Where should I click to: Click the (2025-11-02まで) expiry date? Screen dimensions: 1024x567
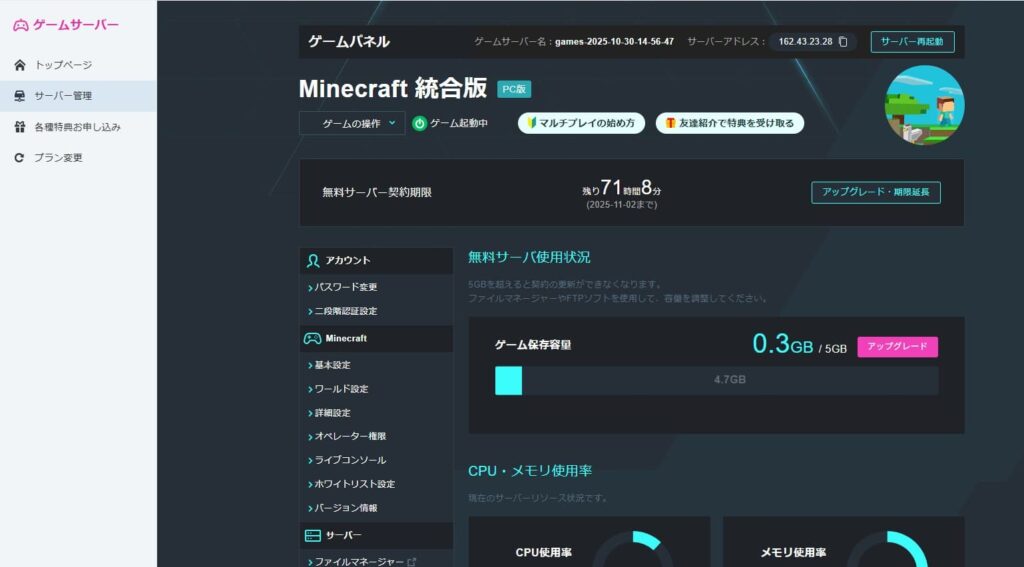622,205
